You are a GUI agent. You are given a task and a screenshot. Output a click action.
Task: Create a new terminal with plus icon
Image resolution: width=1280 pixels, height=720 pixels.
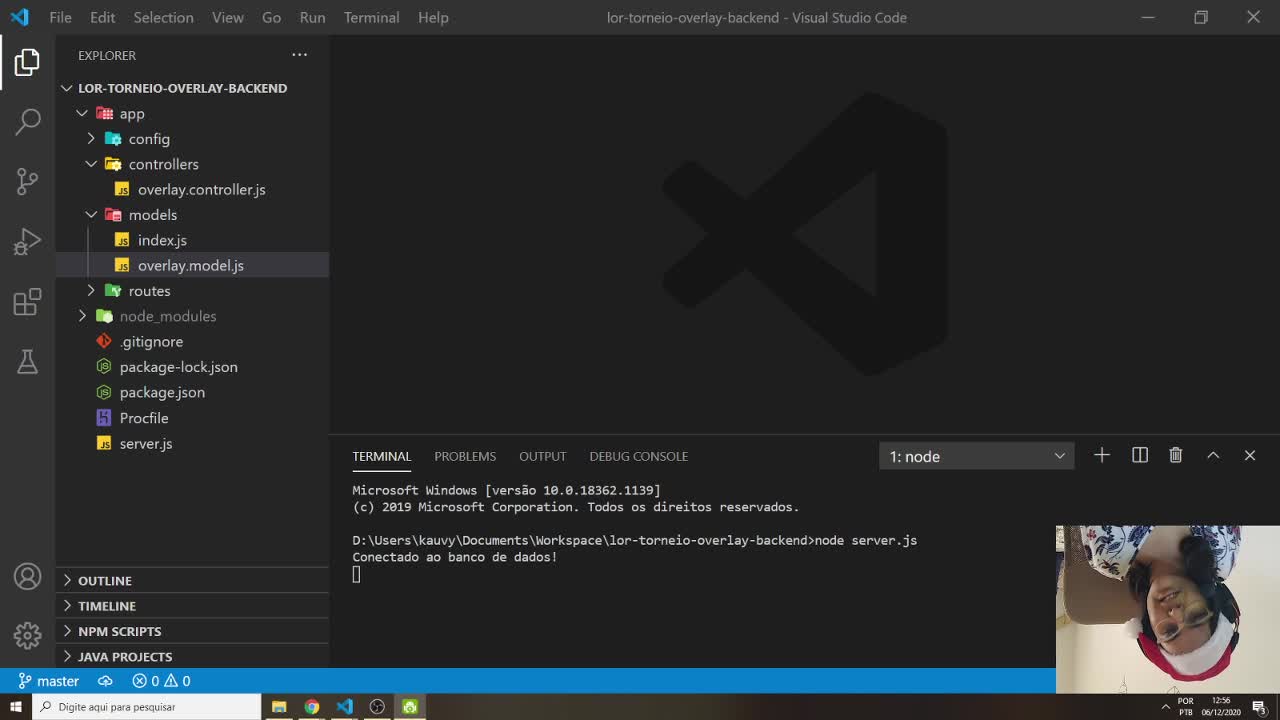[x=1101, y=455]
